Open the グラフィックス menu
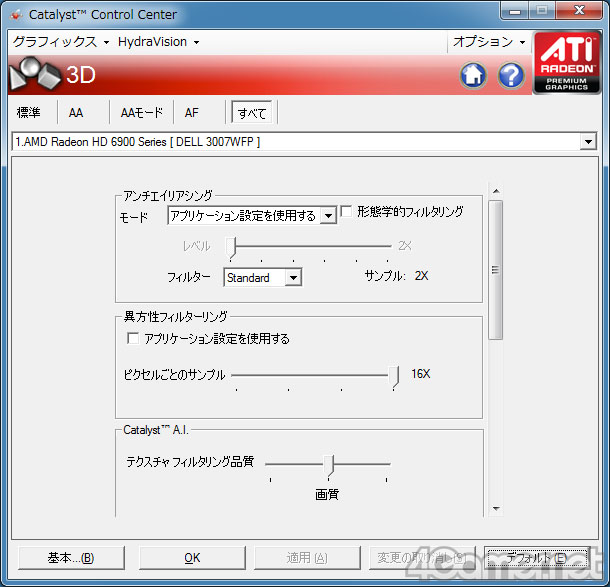610x587 pixels. (61, 42)
